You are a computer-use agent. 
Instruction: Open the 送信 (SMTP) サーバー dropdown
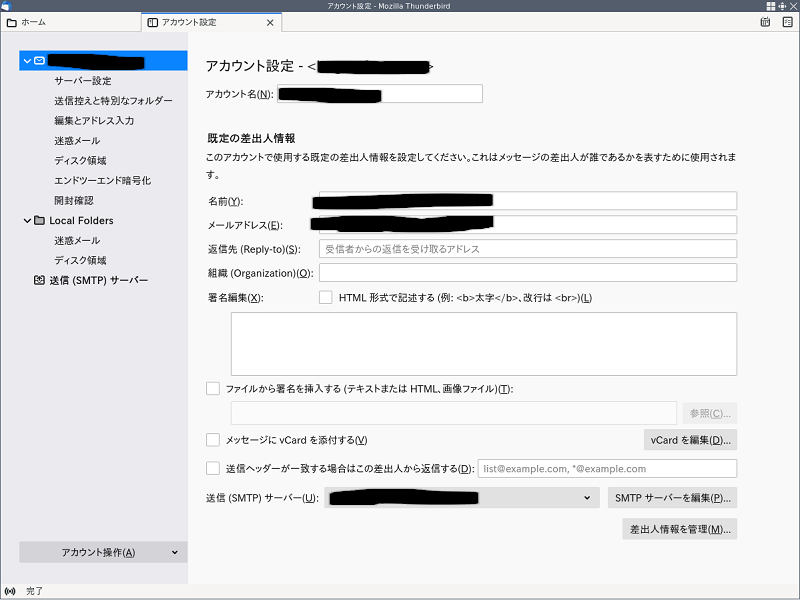pos(586,497)
